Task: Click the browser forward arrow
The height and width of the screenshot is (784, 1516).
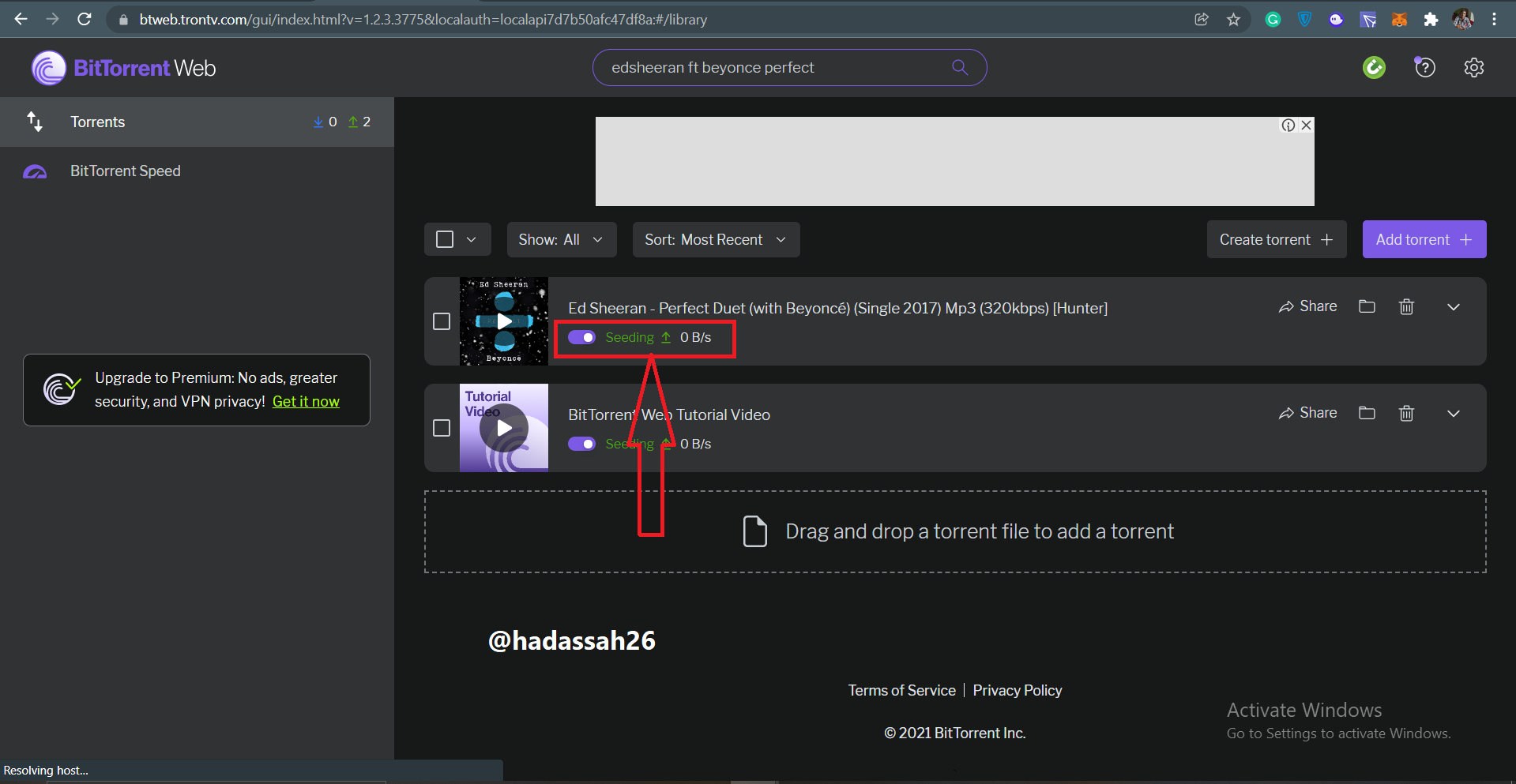Action: tap(53, 19)
